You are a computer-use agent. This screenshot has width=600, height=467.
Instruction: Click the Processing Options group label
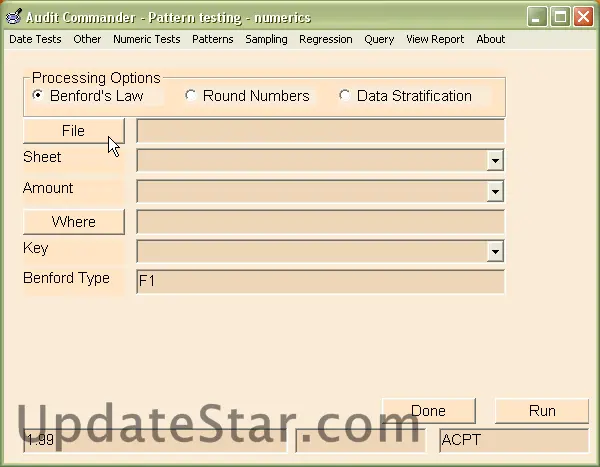[96, 78]
